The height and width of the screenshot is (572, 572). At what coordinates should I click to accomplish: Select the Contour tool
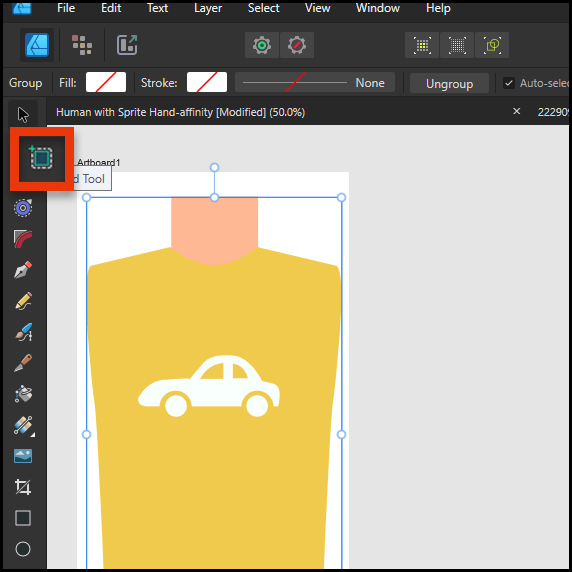click(x=23, y=208)
